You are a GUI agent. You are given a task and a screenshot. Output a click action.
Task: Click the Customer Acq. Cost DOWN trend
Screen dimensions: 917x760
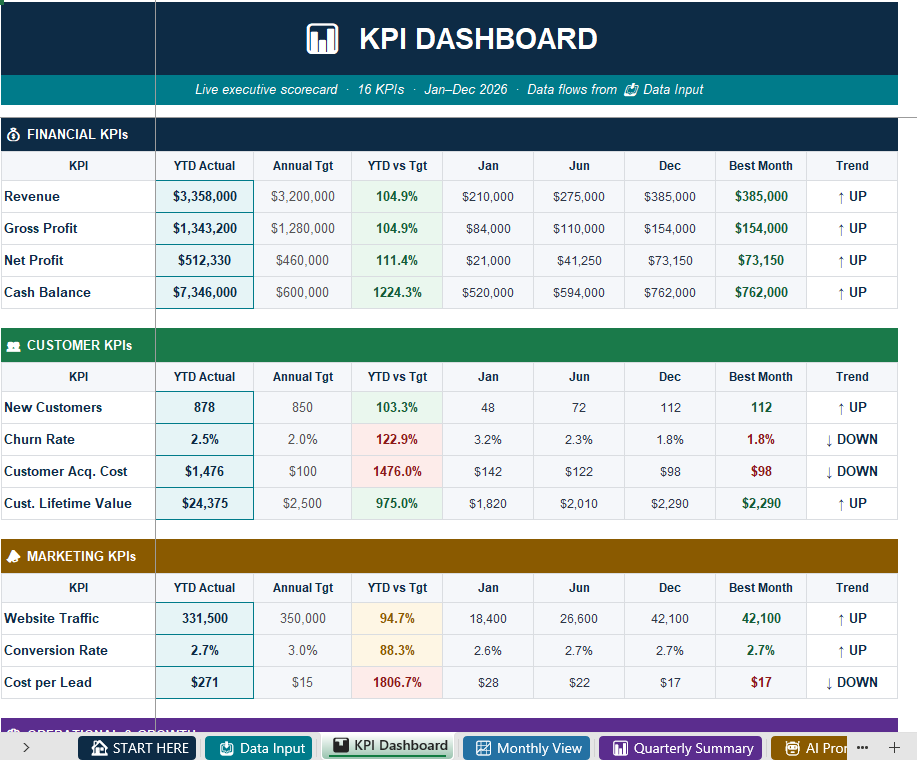[852, 471]
